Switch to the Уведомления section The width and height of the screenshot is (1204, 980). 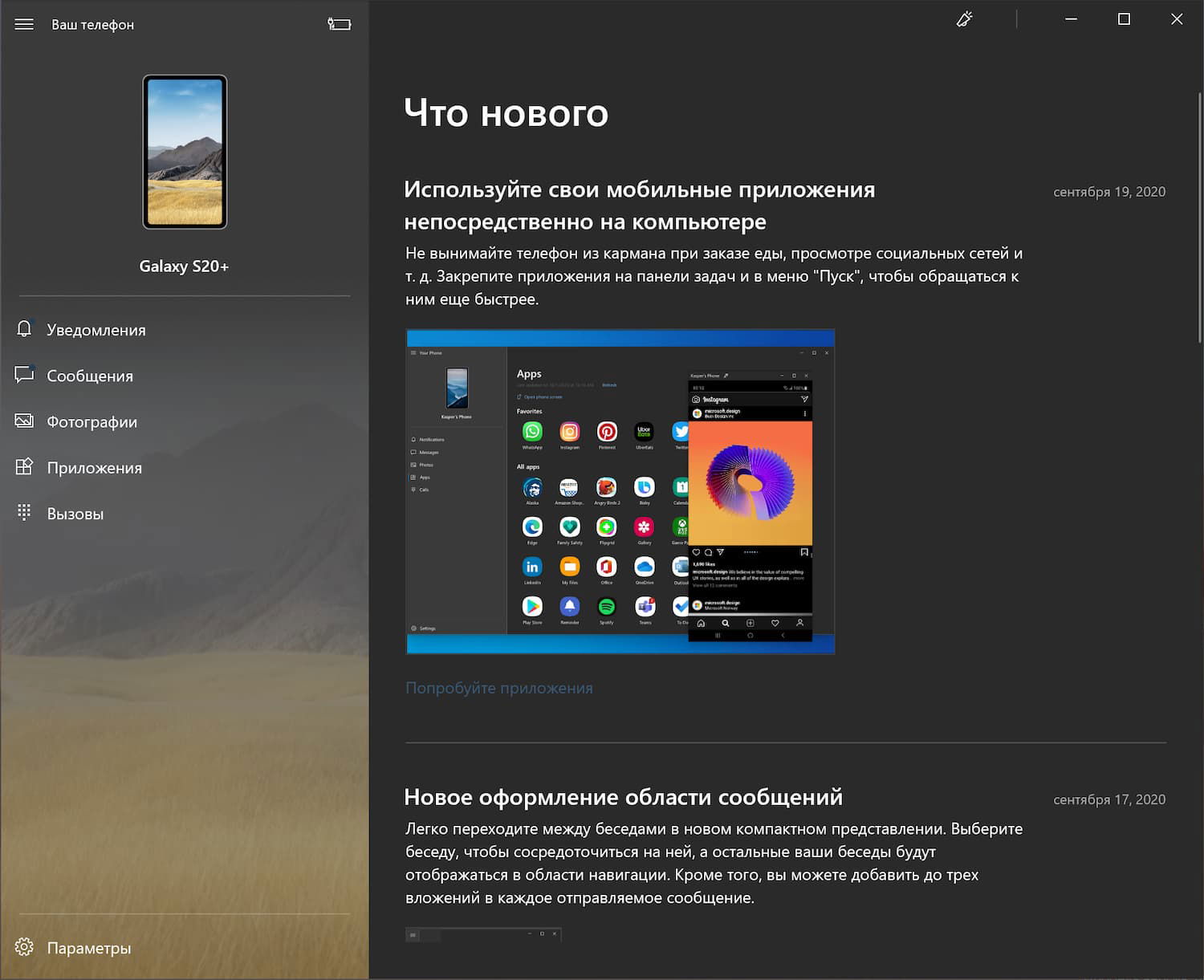point(96,329)
